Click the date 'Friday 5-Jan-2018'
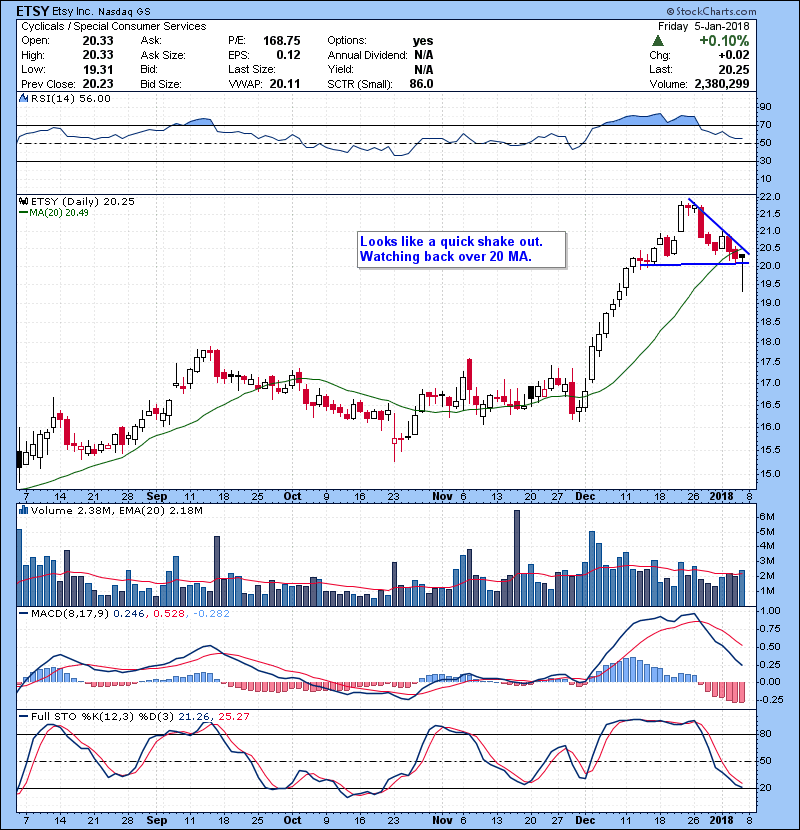Screen dimensions: 800x830 click(x=704, y=26)
